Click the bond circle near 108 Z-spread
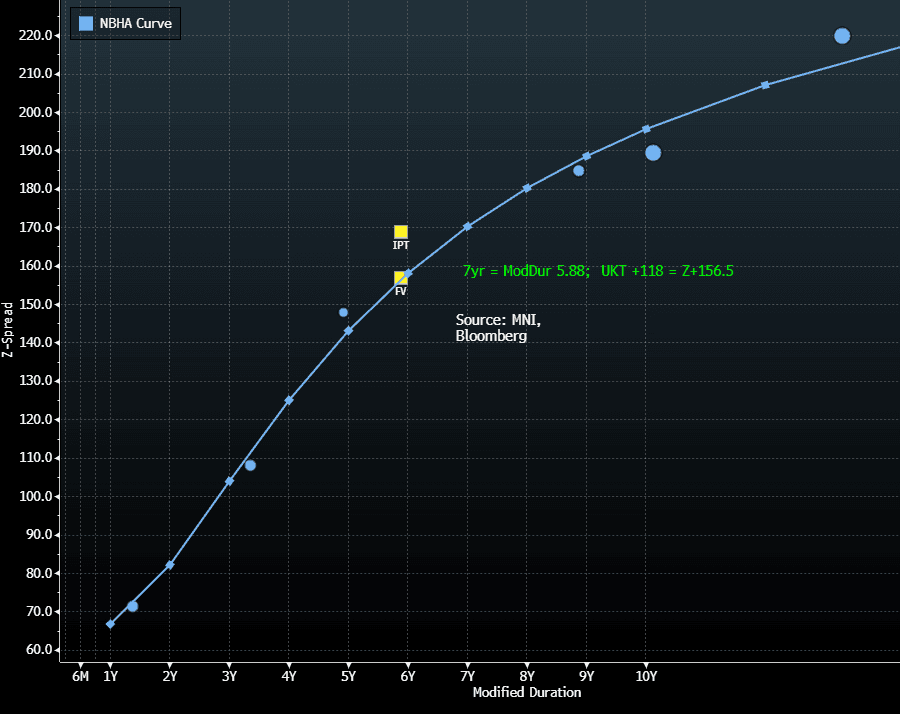The image size is (900, 714). [x=250, y=466]
